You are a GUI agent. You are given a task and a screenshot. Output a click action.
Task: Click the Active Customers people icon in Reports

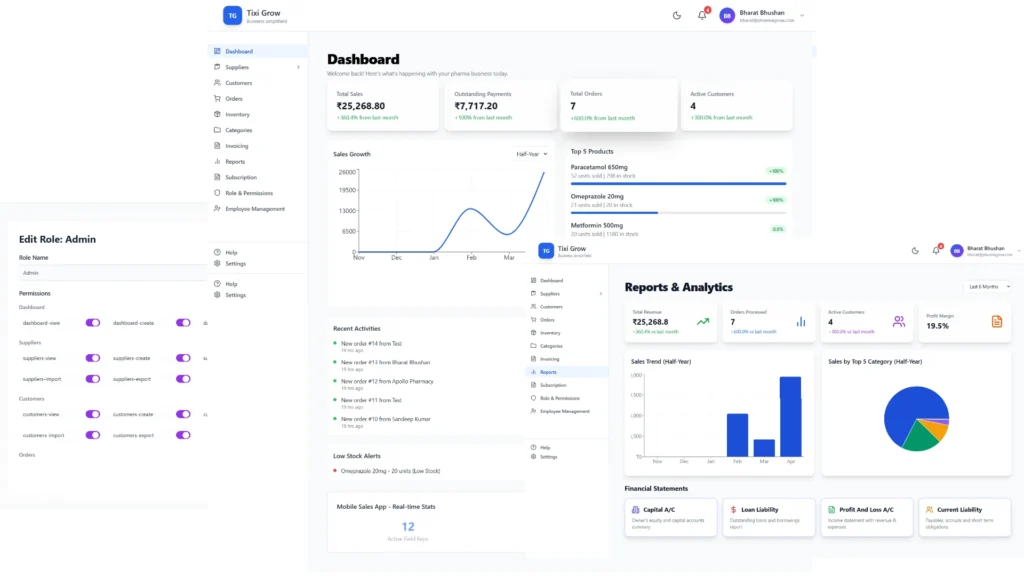898,321
